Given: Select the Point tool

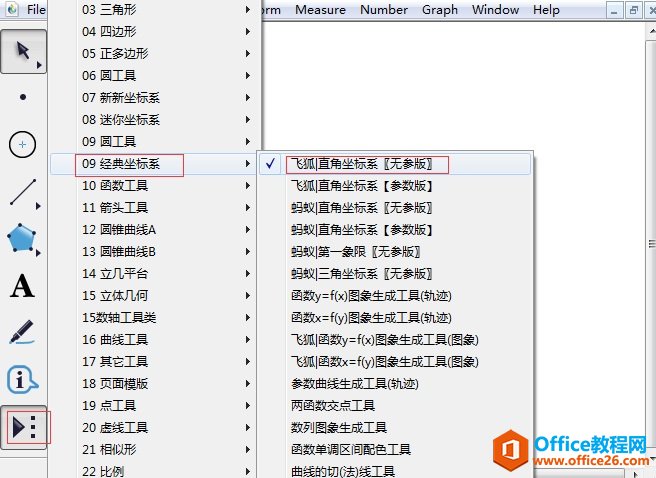Looking at the screenshot, I should tap(23, 97).
